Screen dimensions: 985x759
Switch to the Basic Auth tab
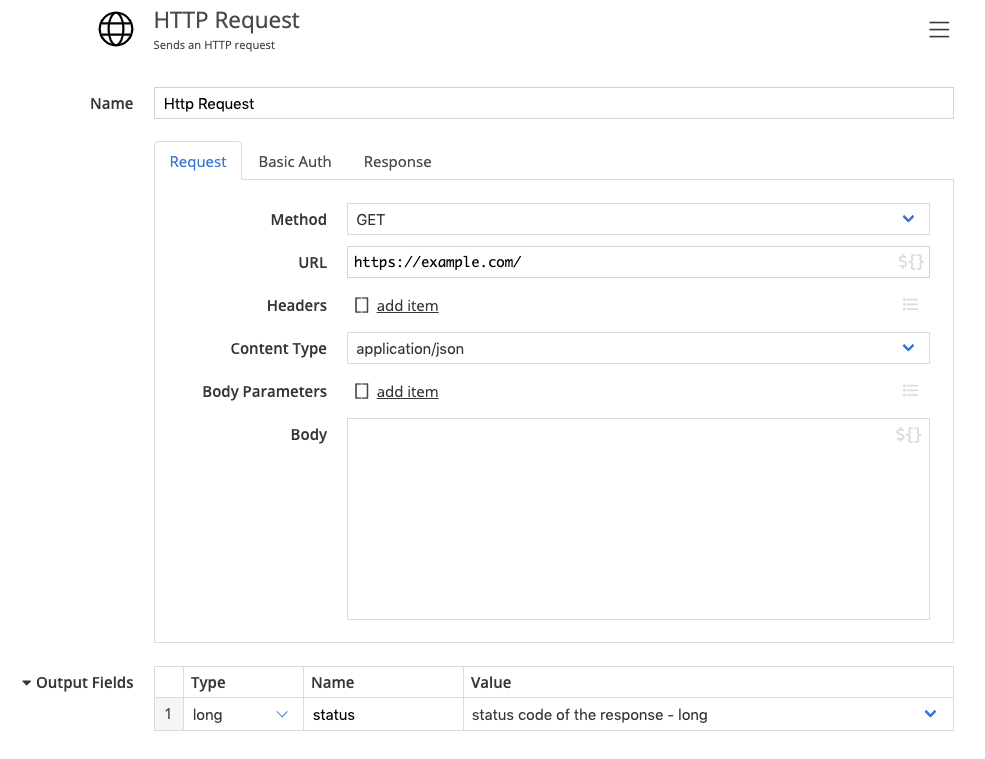[x=295, y=161]
